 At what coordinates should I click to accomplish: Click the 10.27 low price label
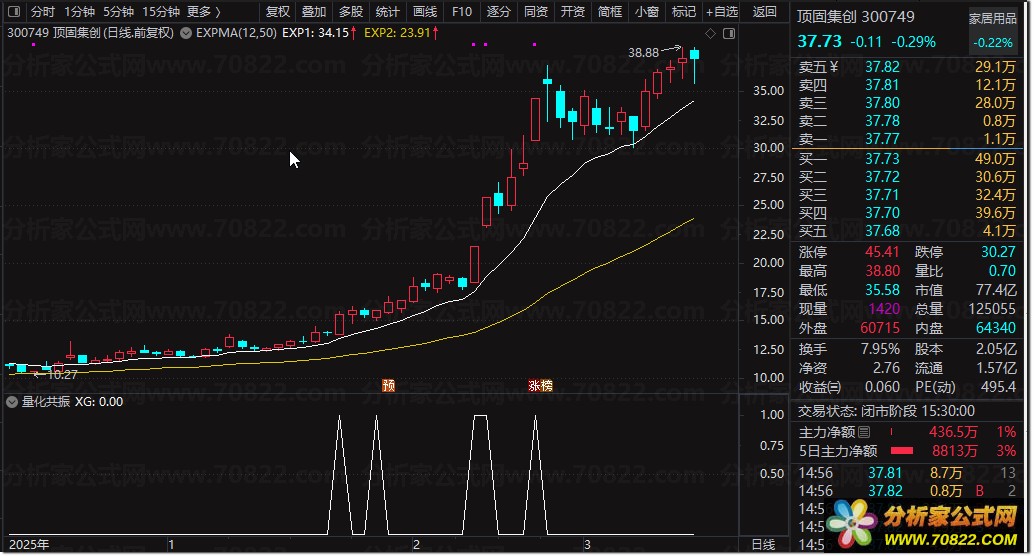(x=62, y=375)
